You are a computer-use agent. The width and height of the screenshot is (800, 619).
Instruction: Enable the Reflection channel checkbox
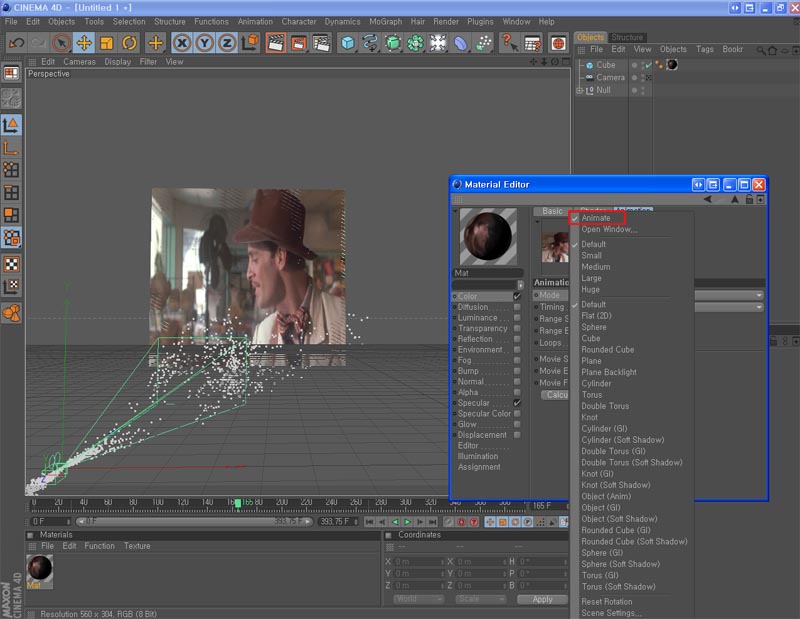tap(517, 339)
